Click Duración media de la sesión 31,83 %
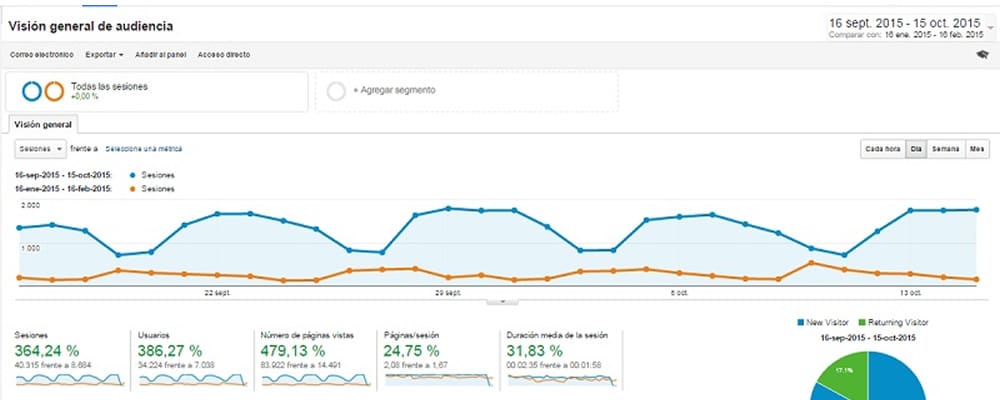The height and width of the screenshot is (400, 1000). tap(534, 350)
